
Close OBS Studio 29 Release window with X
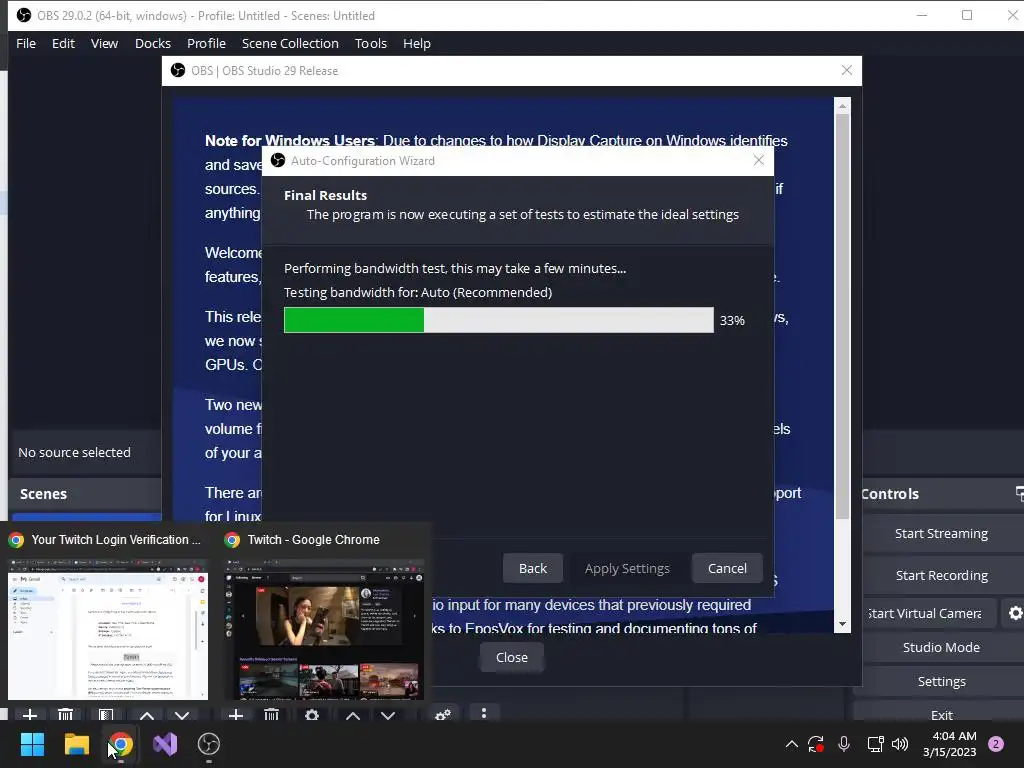coord(846,70)
